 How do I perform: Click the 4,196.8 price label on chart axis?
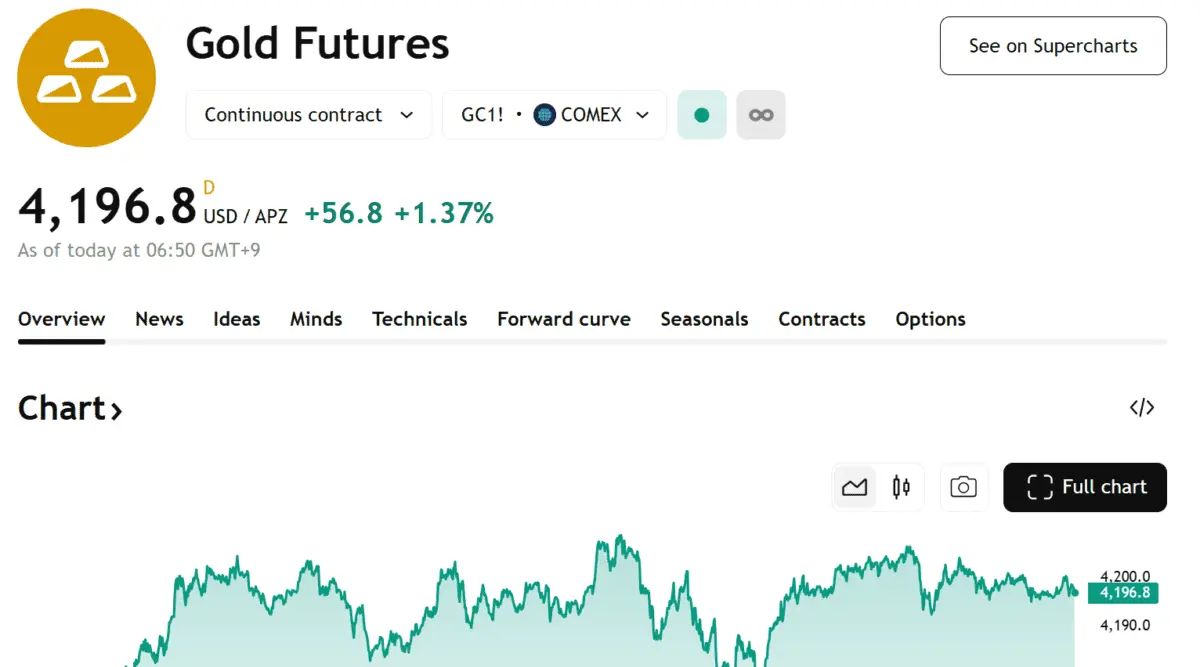click(x=1125, y=593)
